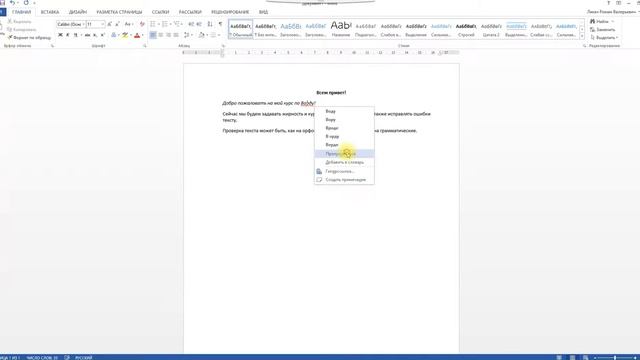The height and width of the screenshot is (360, 640).
Task: Click the Hyperlink icon in the context menu
Action: tap(319, 171)
